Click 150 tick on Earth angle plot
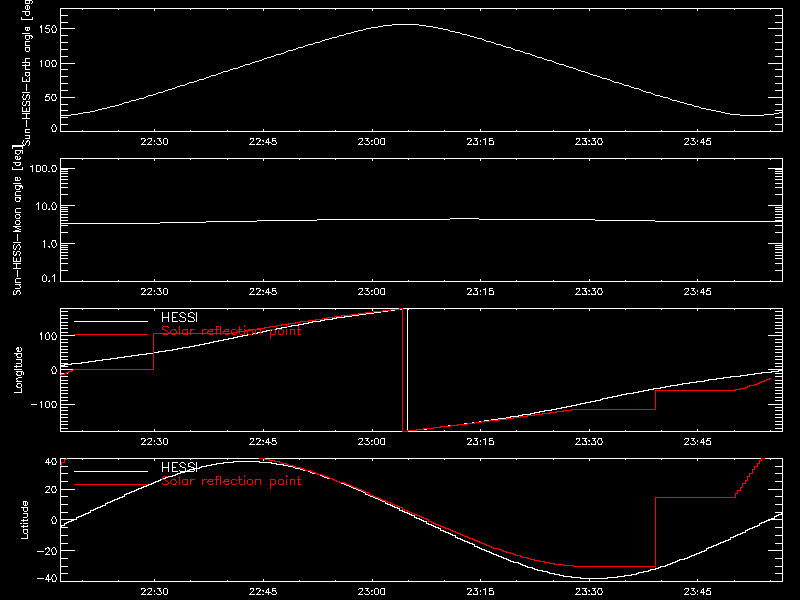This screenshot has width=800, height=600. click(50, 29)
